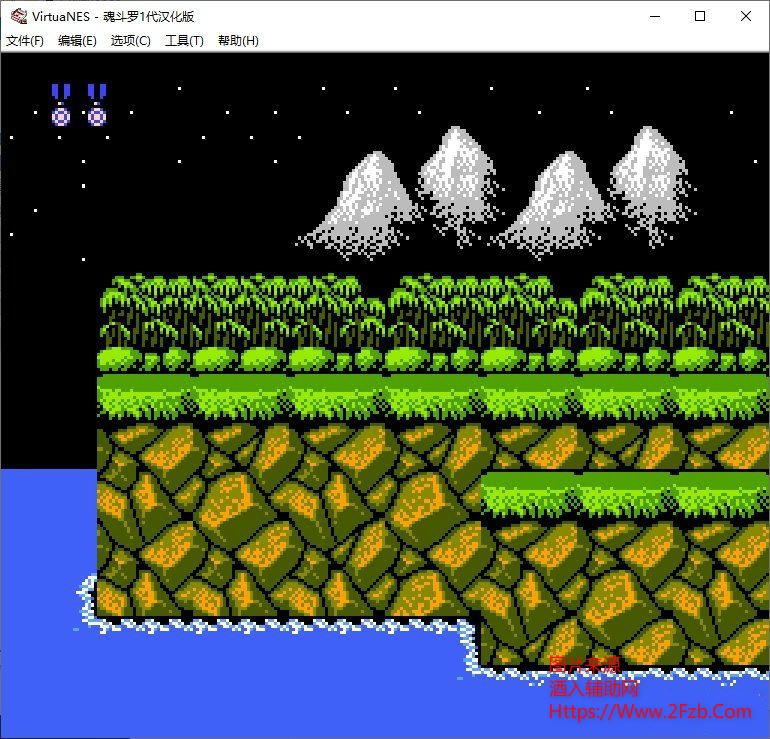Open the 编辑(E) menu
This screenshot has height=739, width=770.
tap(77, 41)
